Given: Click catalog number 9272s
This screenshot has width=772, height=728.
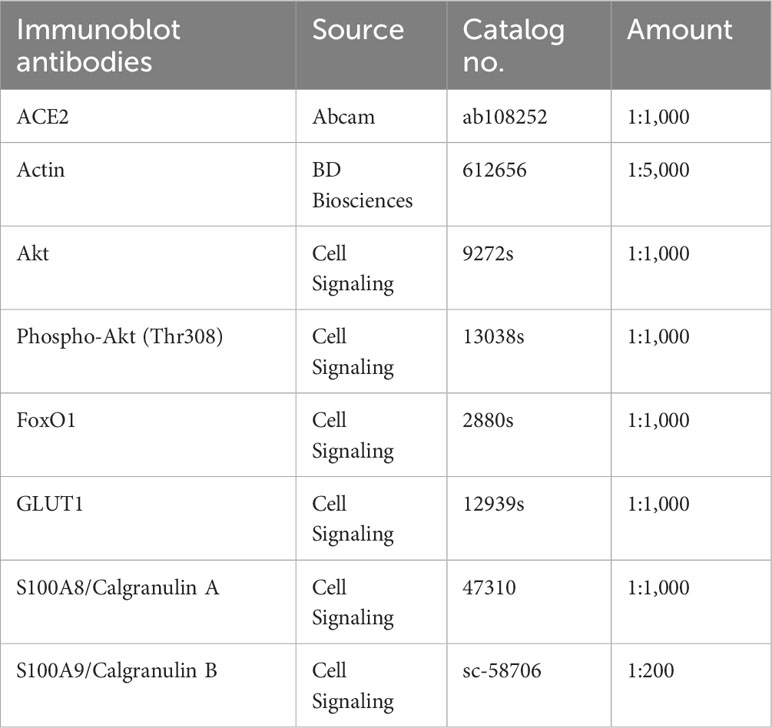Looking at the screenshot, I should (488, 253).
